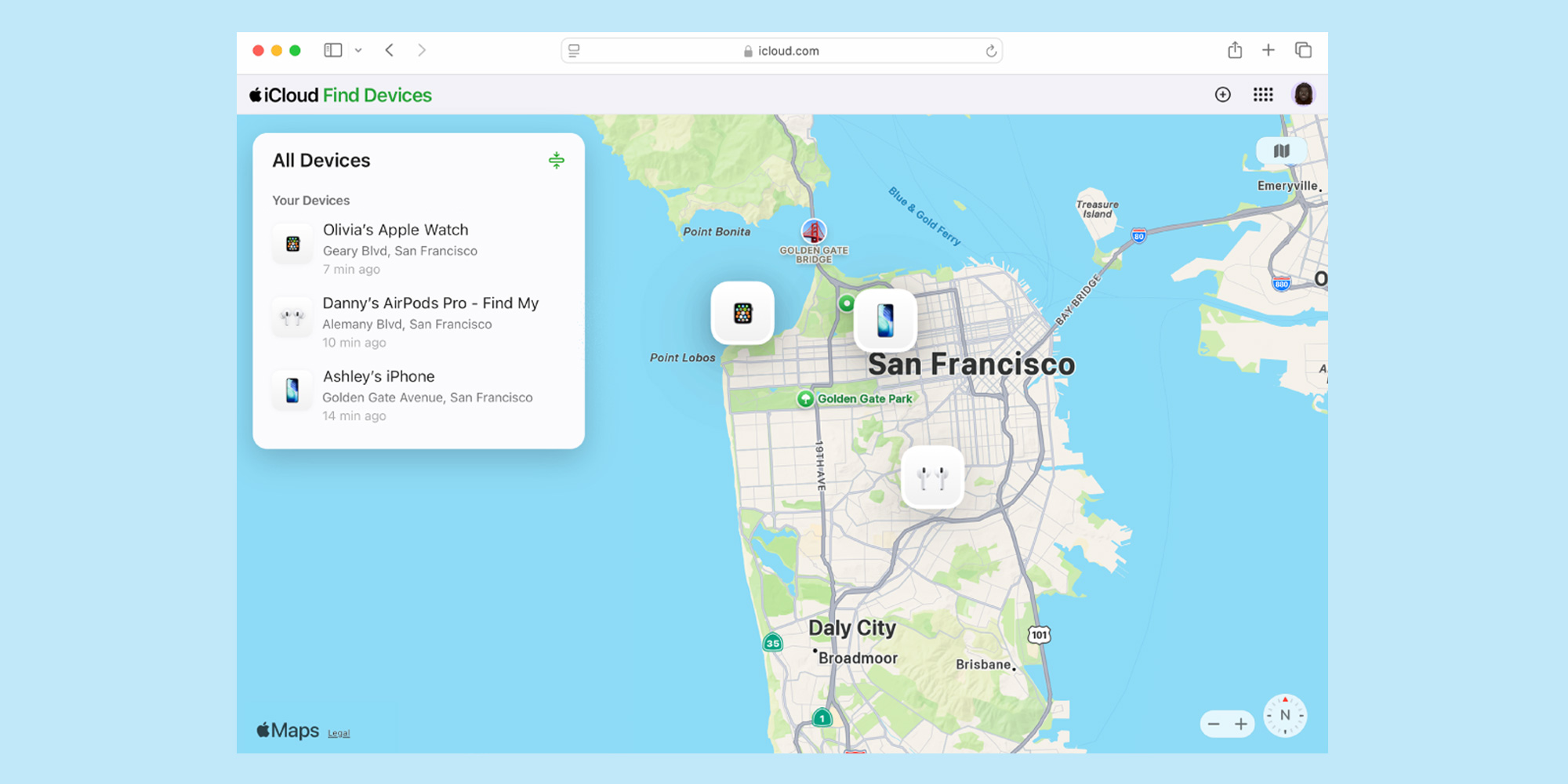Open iCloud app launcher grid
1568x784 pixels.
[x=1263, y=95]
